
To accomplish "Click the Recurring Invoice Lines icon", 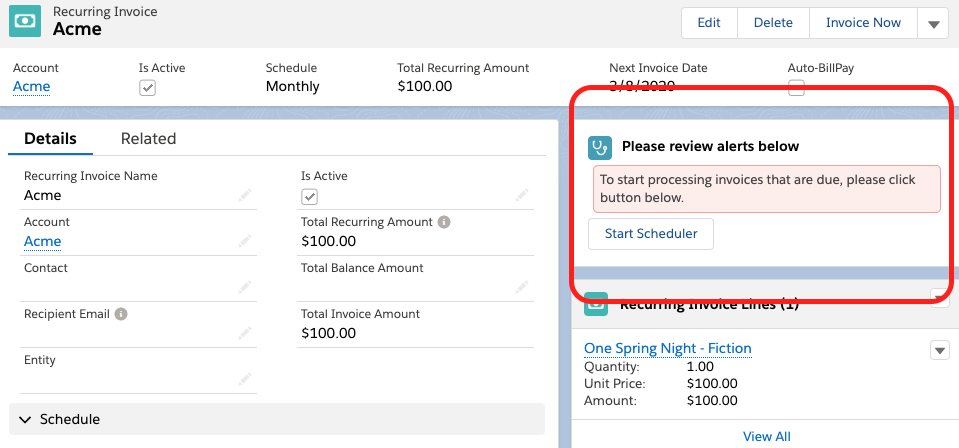I will pos(596,304).
